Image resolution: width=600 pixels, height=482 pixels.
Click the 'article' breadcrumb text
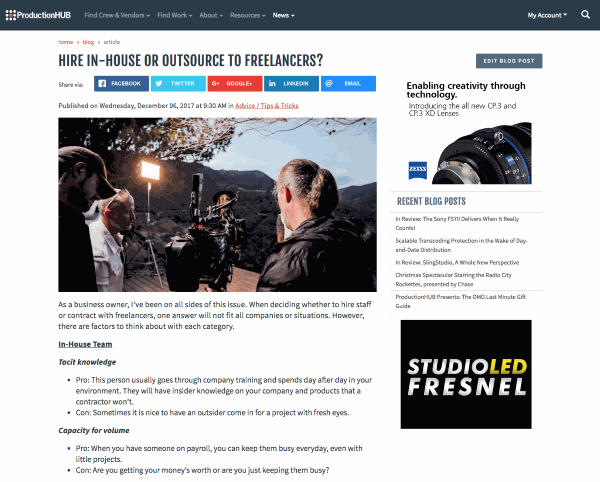(x=112, y=42)
